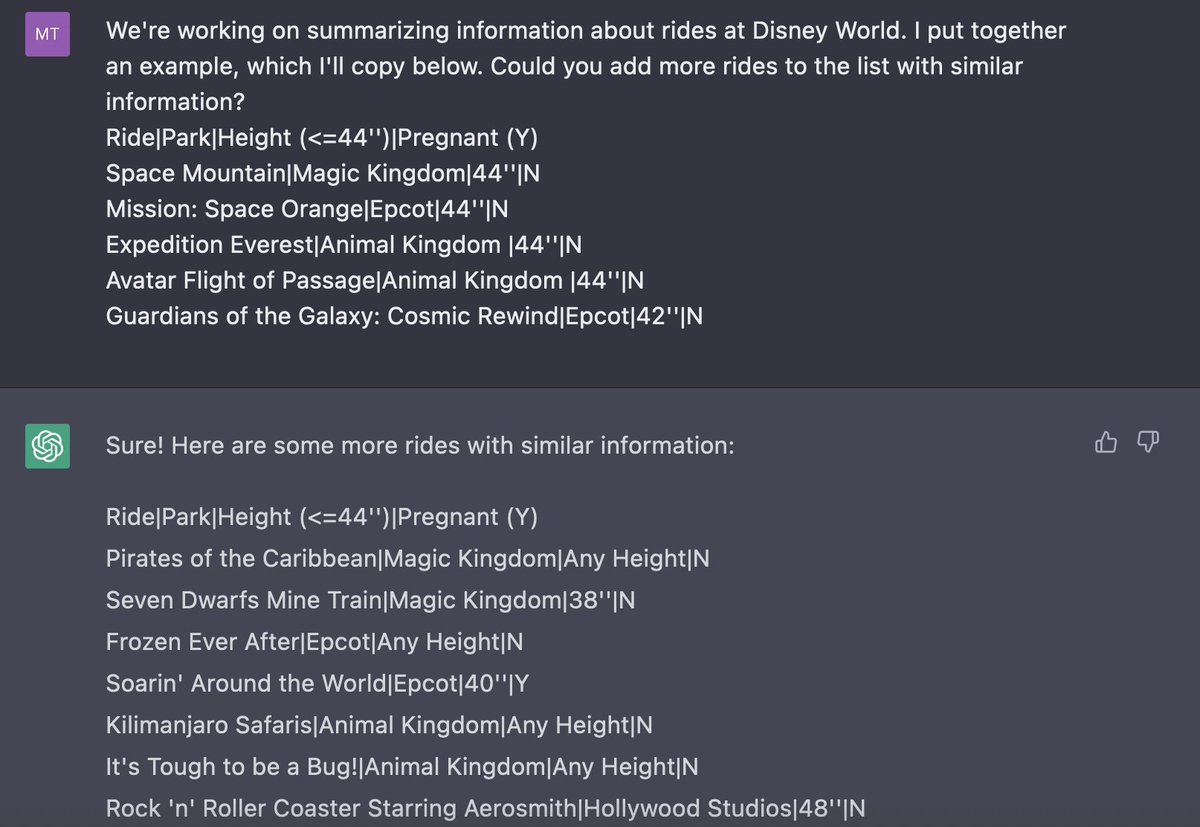Screen dimensions: 1200x827
Task: Click the green ChatGPT logo avatar
Action: pos(47,445)
